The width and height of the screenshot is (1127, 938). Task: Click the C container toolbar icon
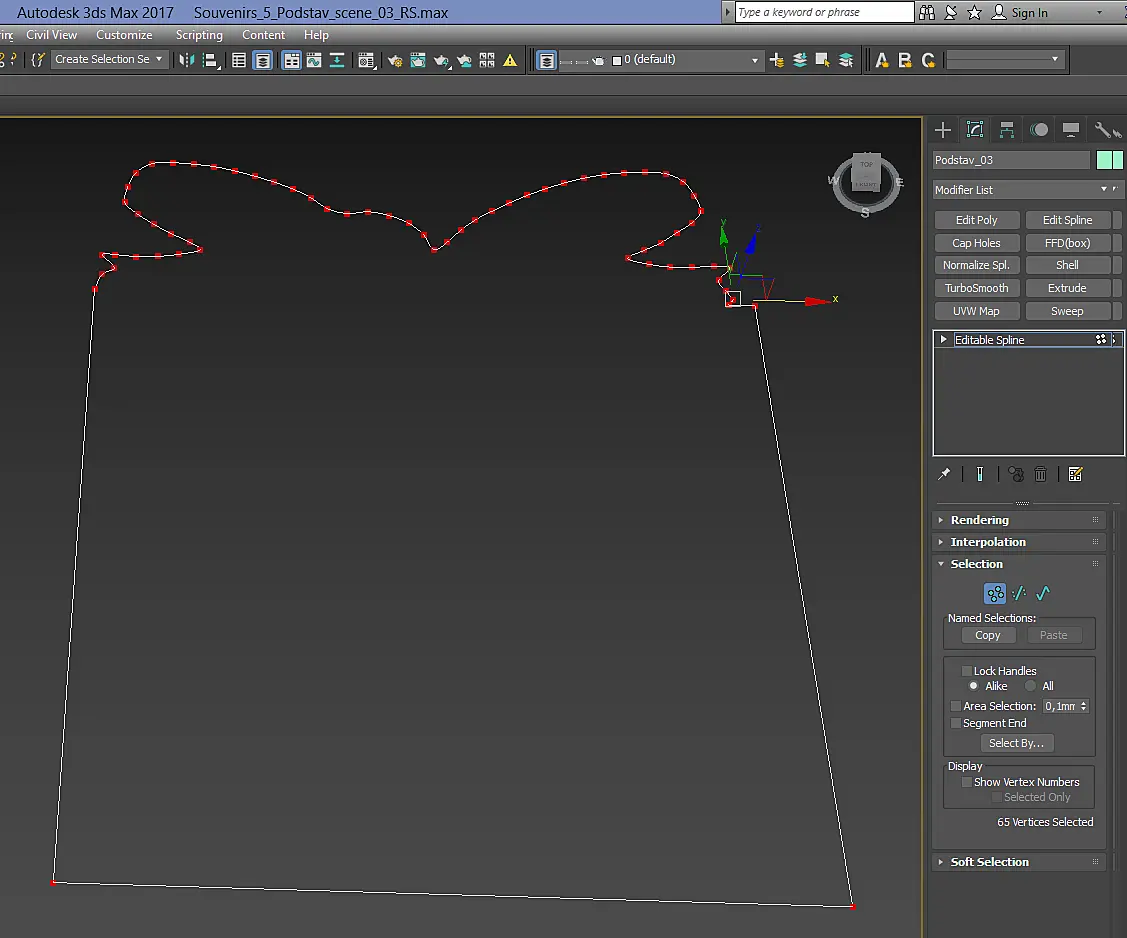pyautogui.click(x=928, y=60)
